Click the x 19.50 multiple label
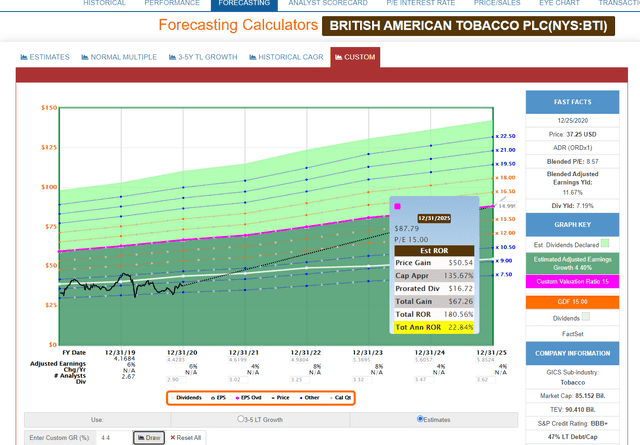Screen dimensions: 640x445 tap(506, 164)
